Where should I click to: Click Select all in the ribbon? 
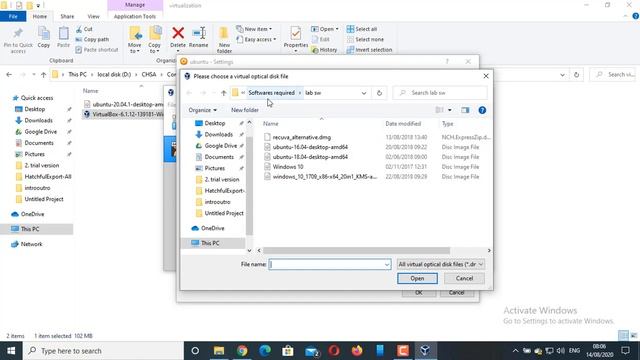click(362, 29)
